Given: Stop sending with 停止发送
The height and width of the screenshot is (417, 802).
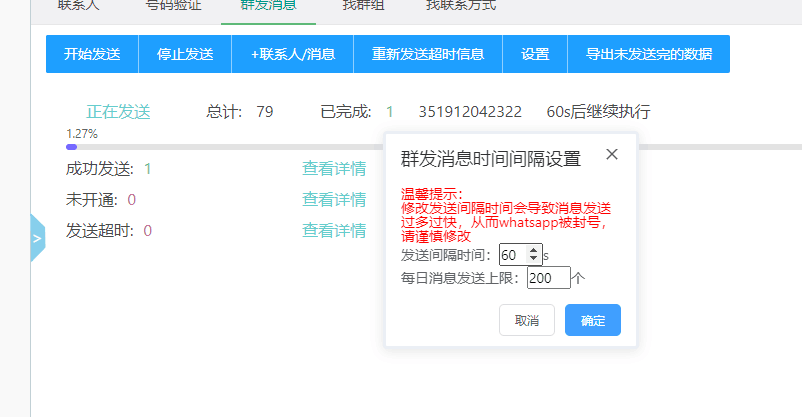Looking at the screenshot, I should pyautogui.click(x=185, y=54).
